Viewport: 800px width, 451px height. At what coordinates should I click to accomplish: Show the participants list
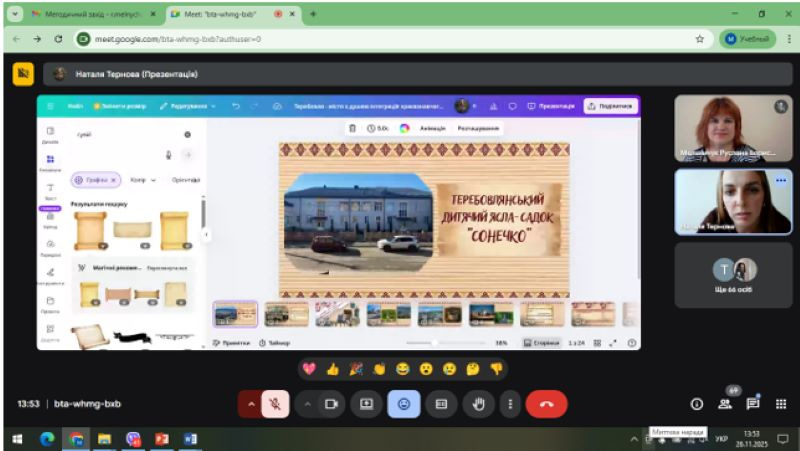[725, 404]
